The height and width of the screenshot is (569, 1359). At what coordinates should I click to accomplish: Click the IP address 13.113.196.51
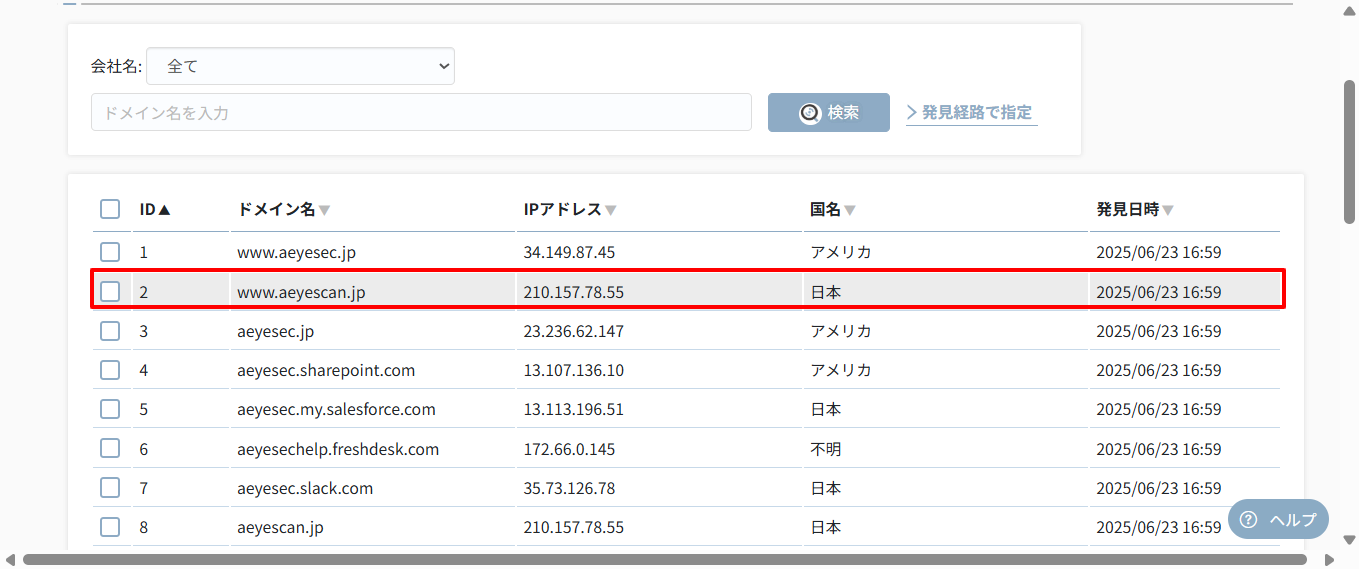[573, 409]
